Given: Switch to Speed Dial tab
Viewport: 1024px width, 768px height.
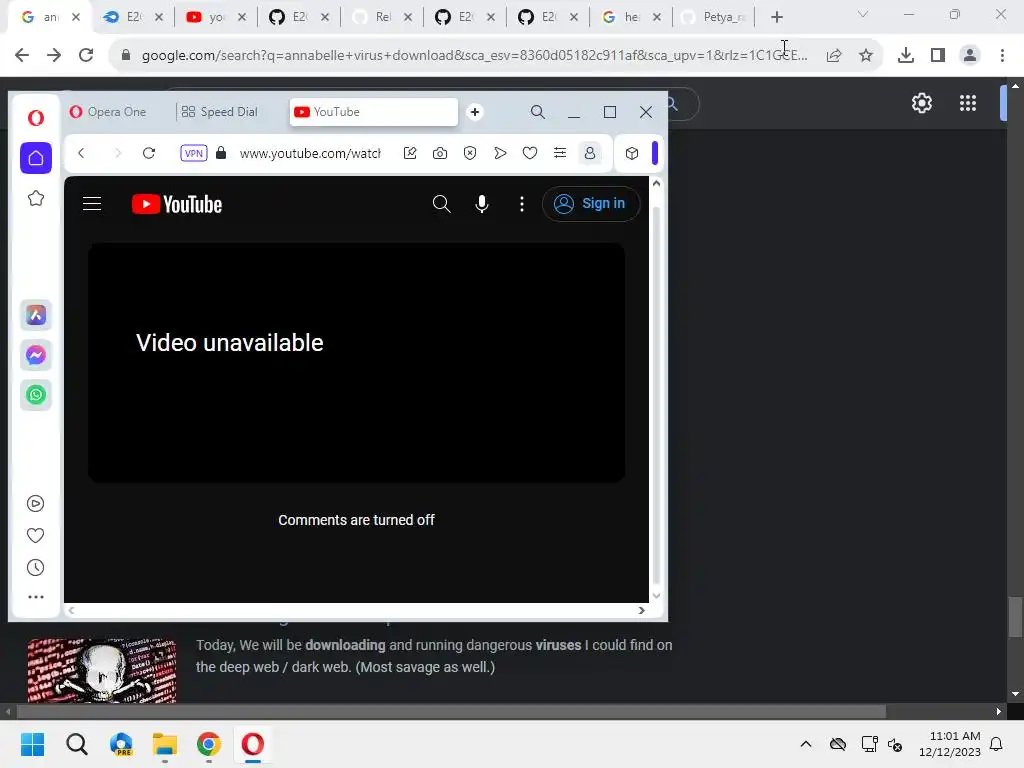Looking at the screenshot, I should click(x=219, y=112).
